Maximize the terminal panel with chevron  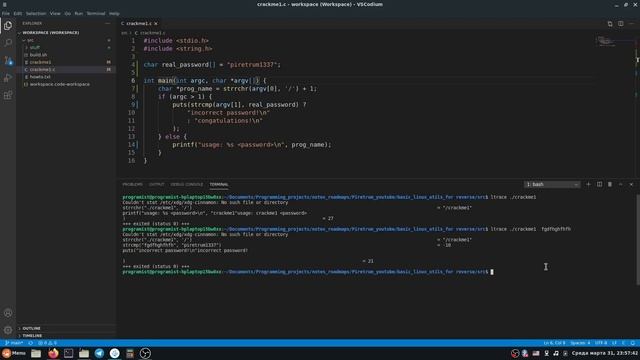[620, 184]
